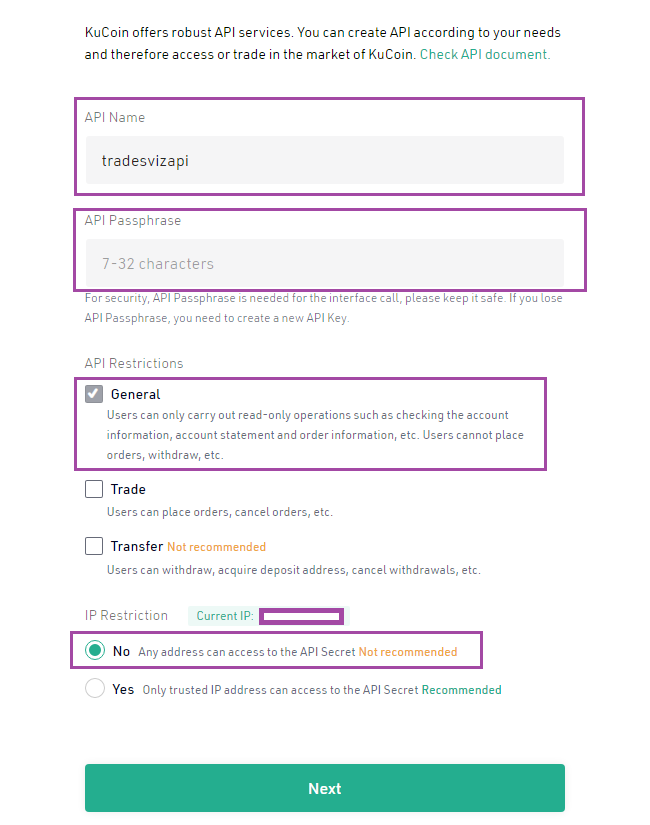Enable the Trade permission checkbox

click(94, 489)
